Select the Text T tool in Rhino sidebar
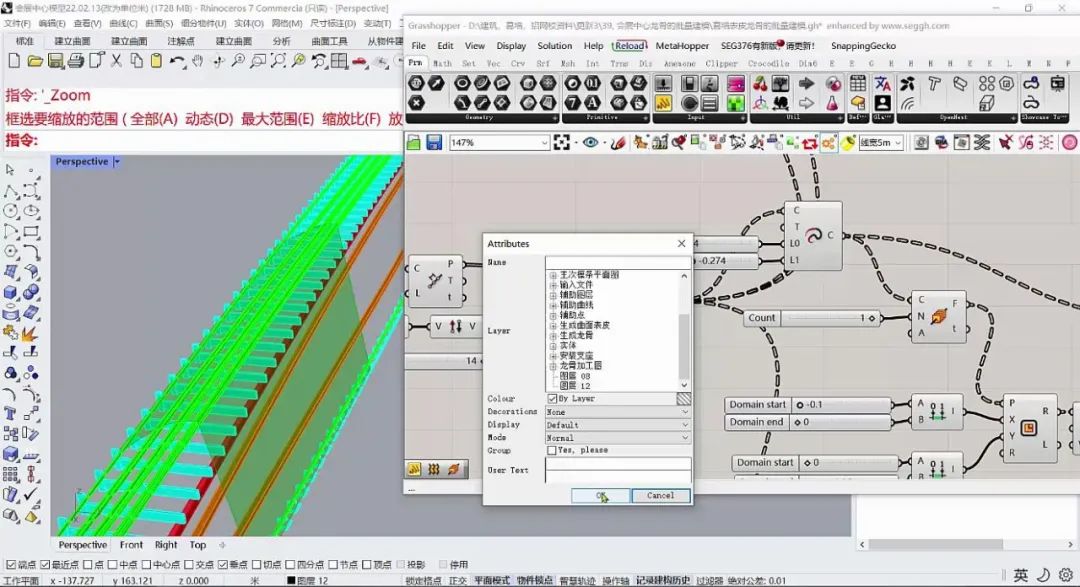Viewport: 1080px width, 587px height. pos(10,413)
